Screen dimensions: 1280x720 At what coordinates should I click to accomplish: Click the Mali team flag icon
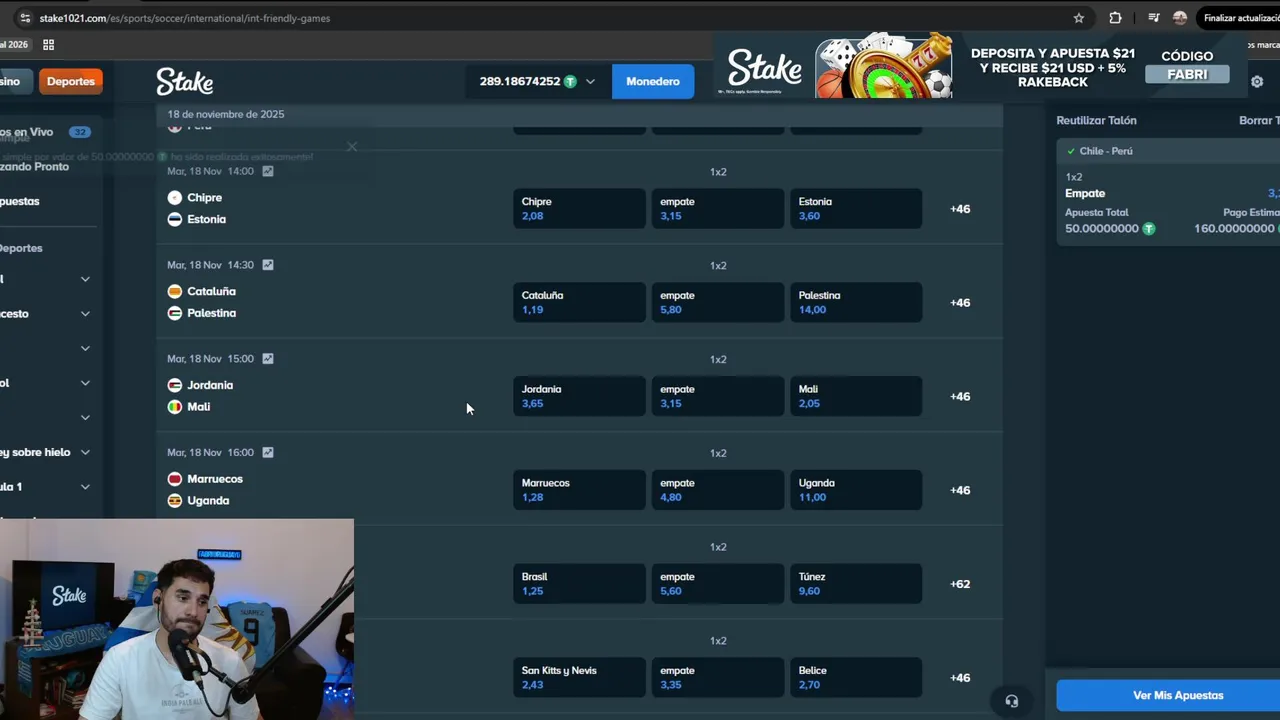pos(175,407)
